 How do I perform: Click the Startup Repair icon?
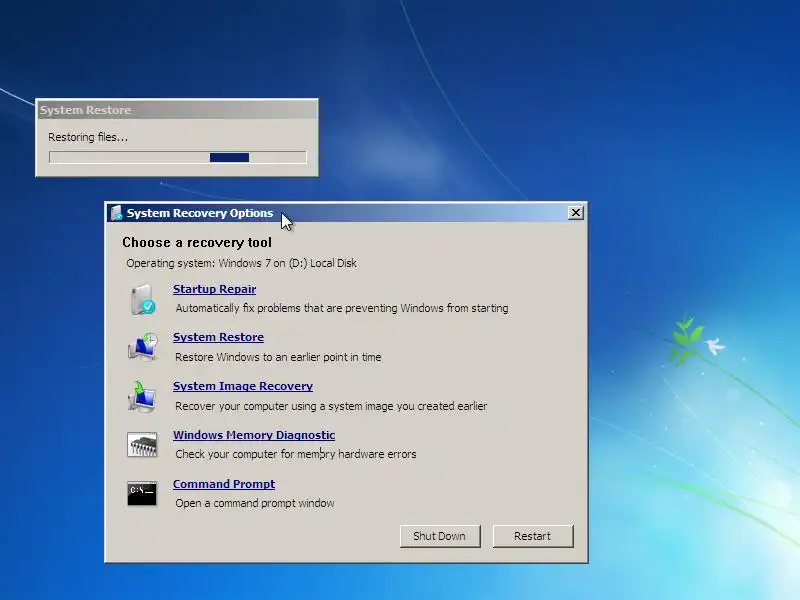pos(143,299)
